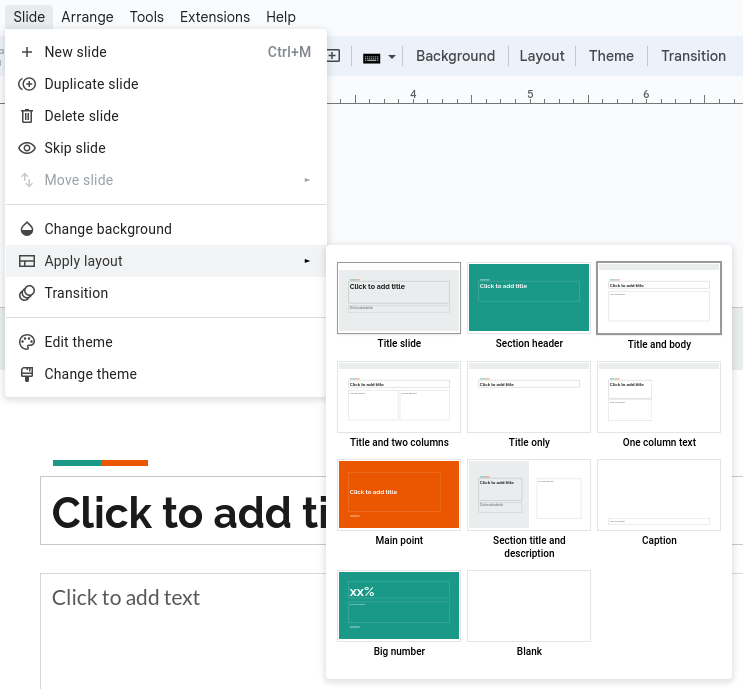Click the eye icon for Skip slide
The width and height of the screenshot is (743, 689).
(x=27, y=148)
